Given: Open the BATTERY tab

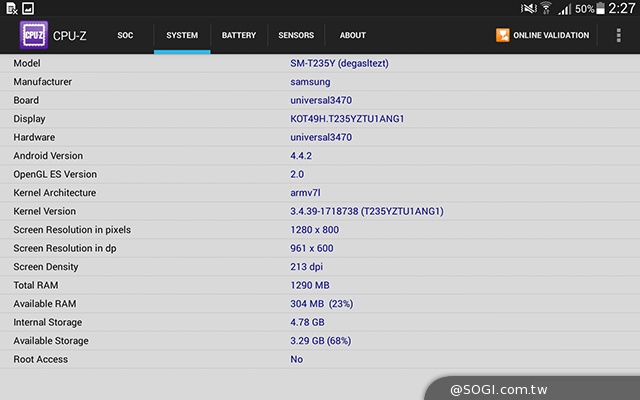Looking at the screenshot, I should coord(239,36).
